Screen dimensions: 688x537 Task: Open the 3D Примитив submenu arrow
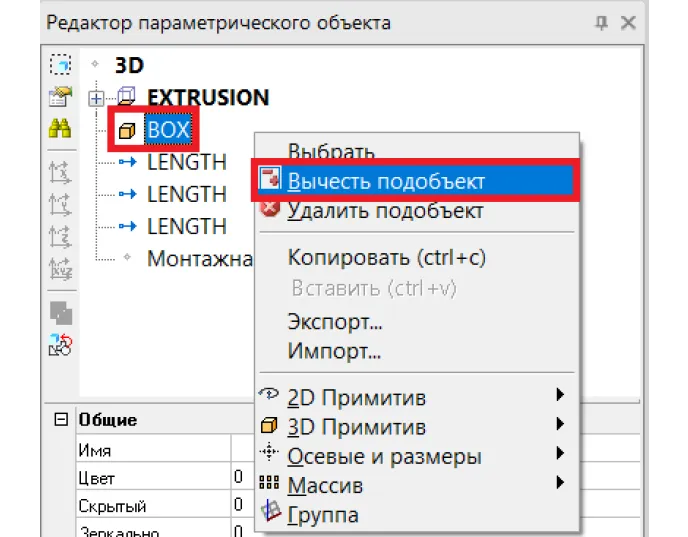tap(560, 424)
